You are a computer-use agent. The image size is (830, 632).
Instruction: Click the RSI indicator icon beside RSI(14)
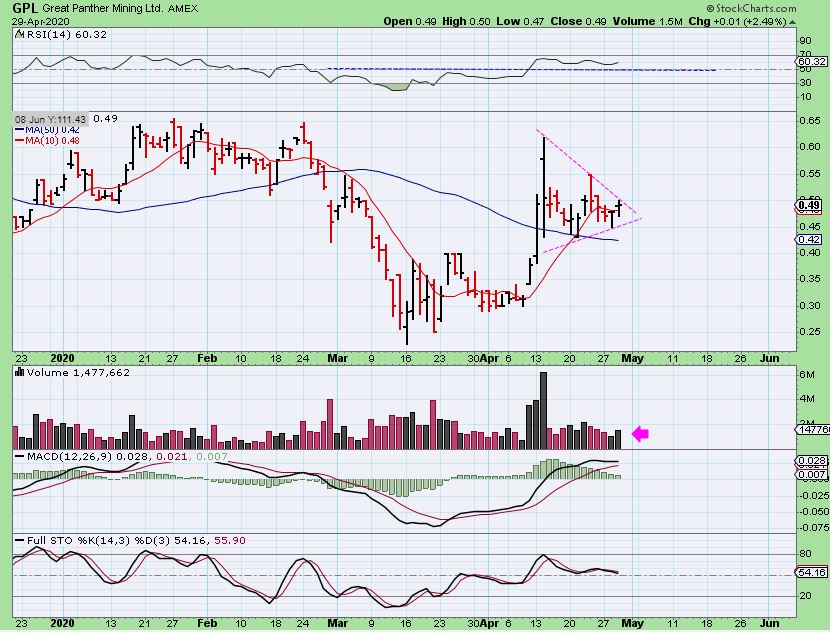[x=20, y=34]
